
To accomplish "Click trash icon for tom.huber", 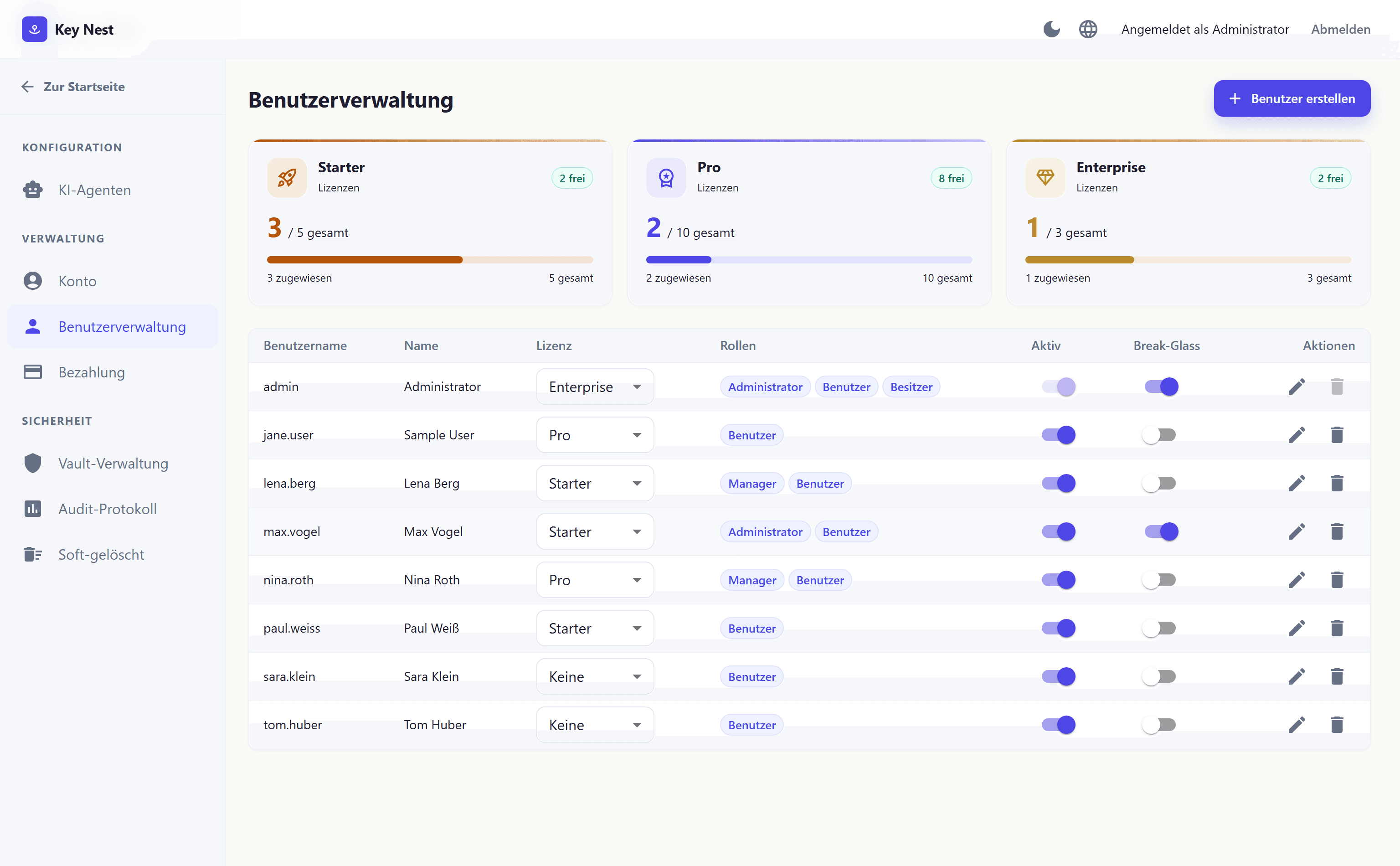I will pyautogui.click(x=1337, y=725).
